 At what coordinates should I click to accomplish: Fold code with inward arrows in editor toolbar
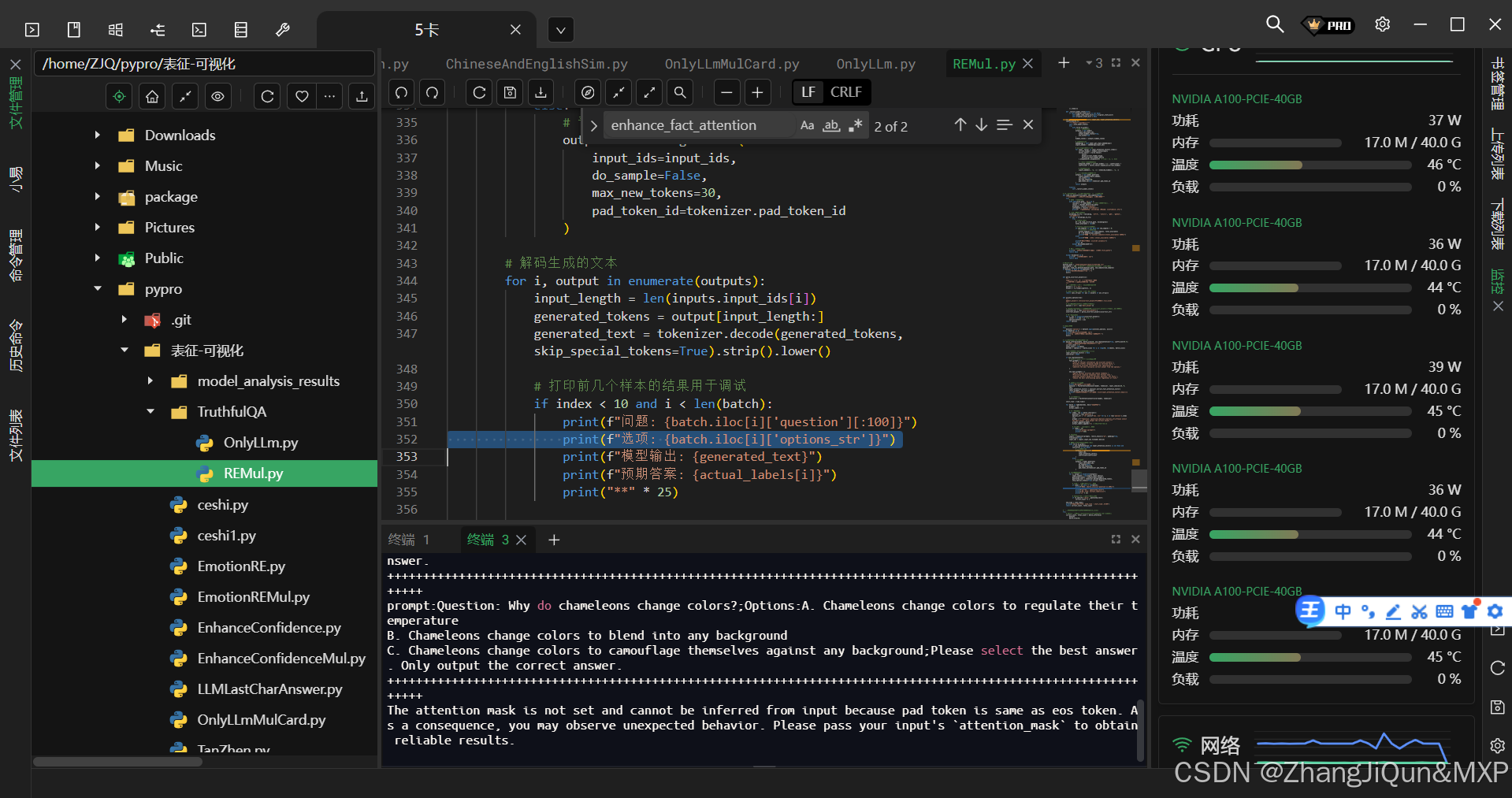619,92
